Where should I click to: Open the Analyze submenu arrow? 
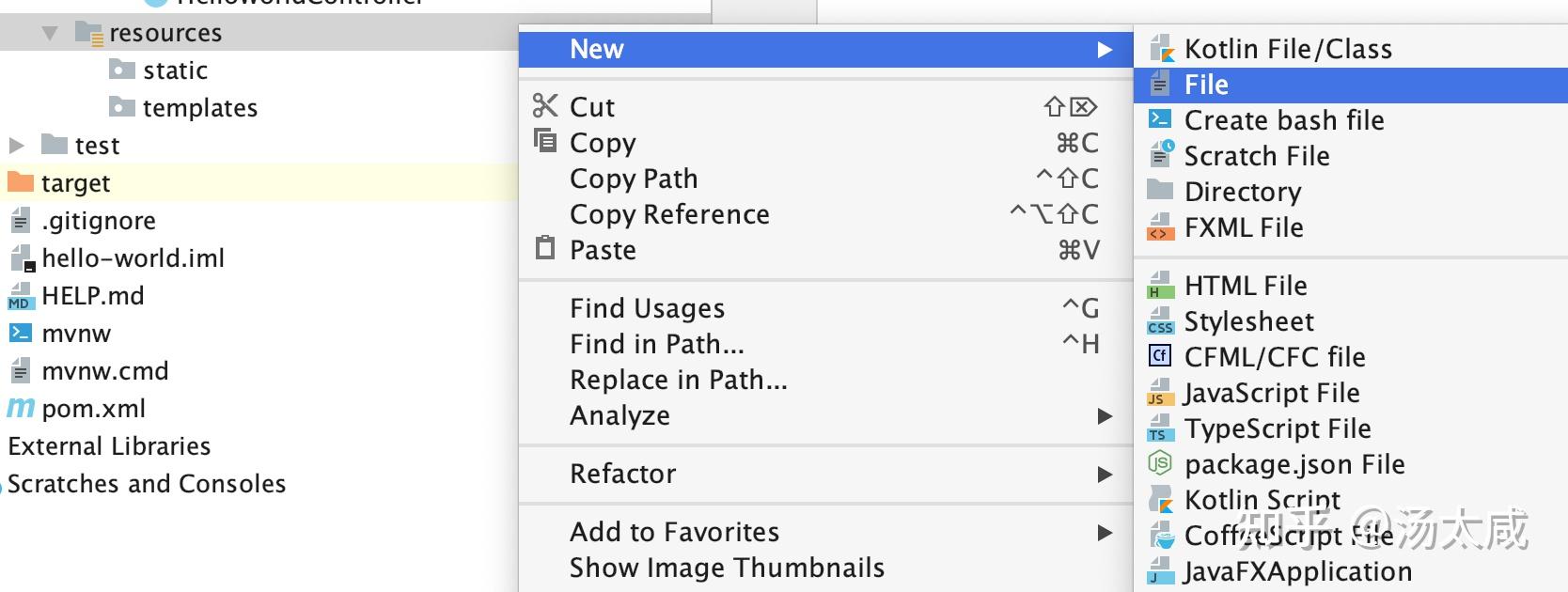[1105, 416]
